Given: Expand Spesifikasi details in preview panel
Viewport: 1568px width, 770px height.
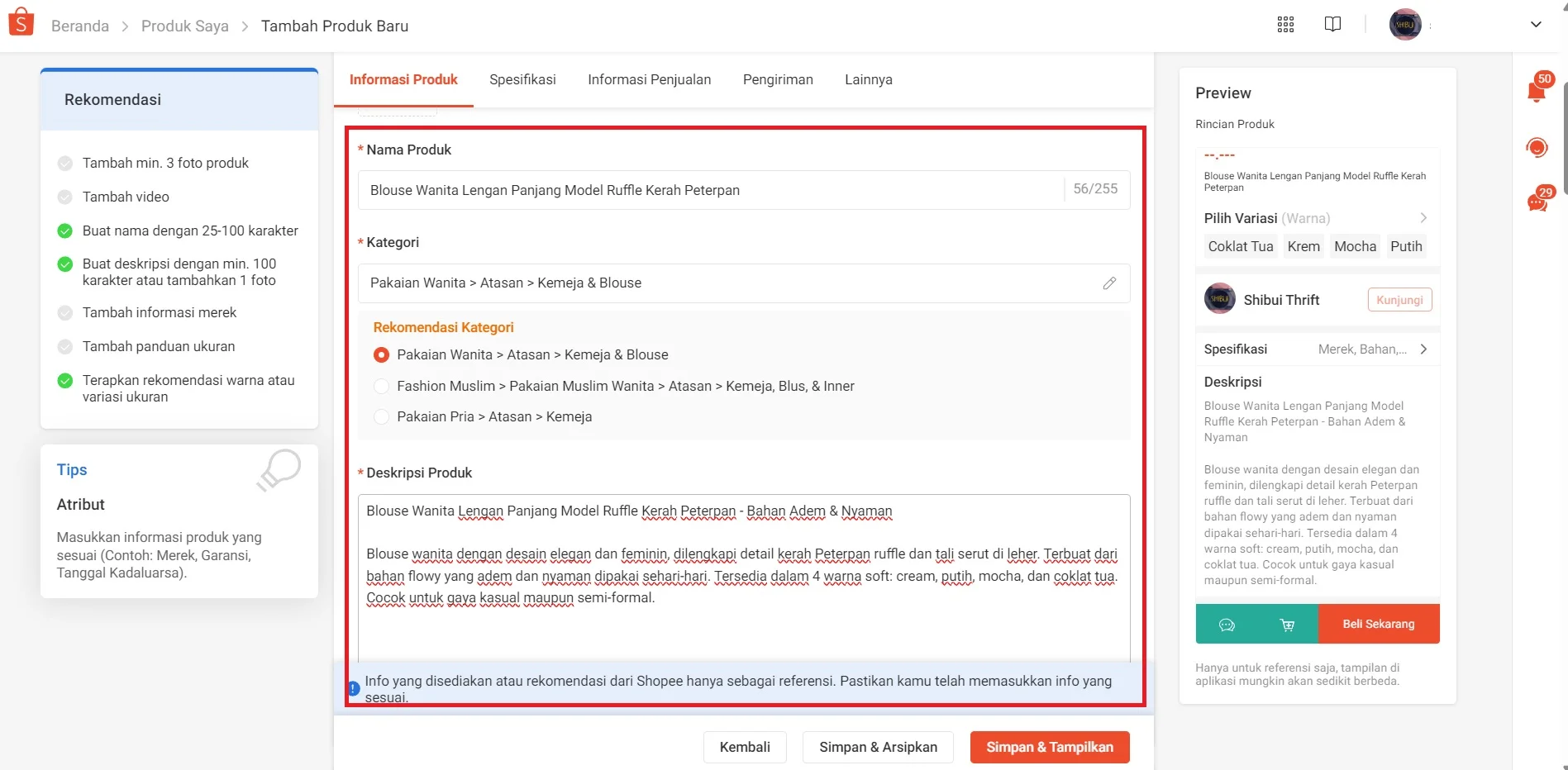Looking at the screenshot, I should 1423,349.
